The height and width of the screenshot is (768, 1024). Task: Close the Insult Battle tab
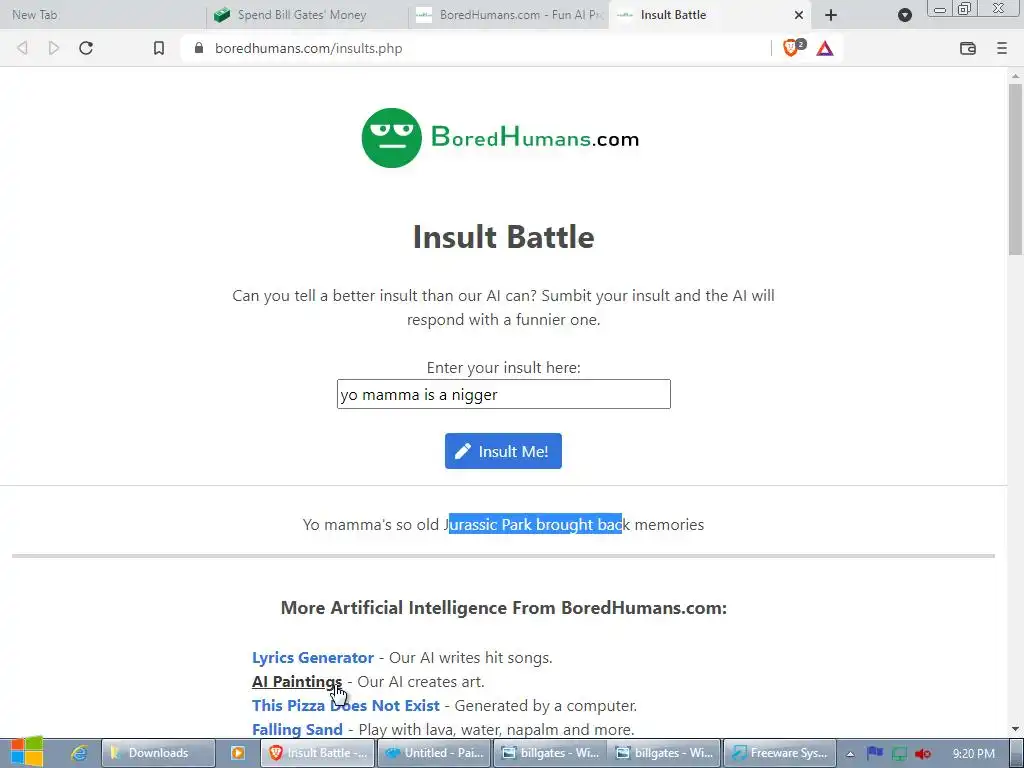tap(798, 15)
